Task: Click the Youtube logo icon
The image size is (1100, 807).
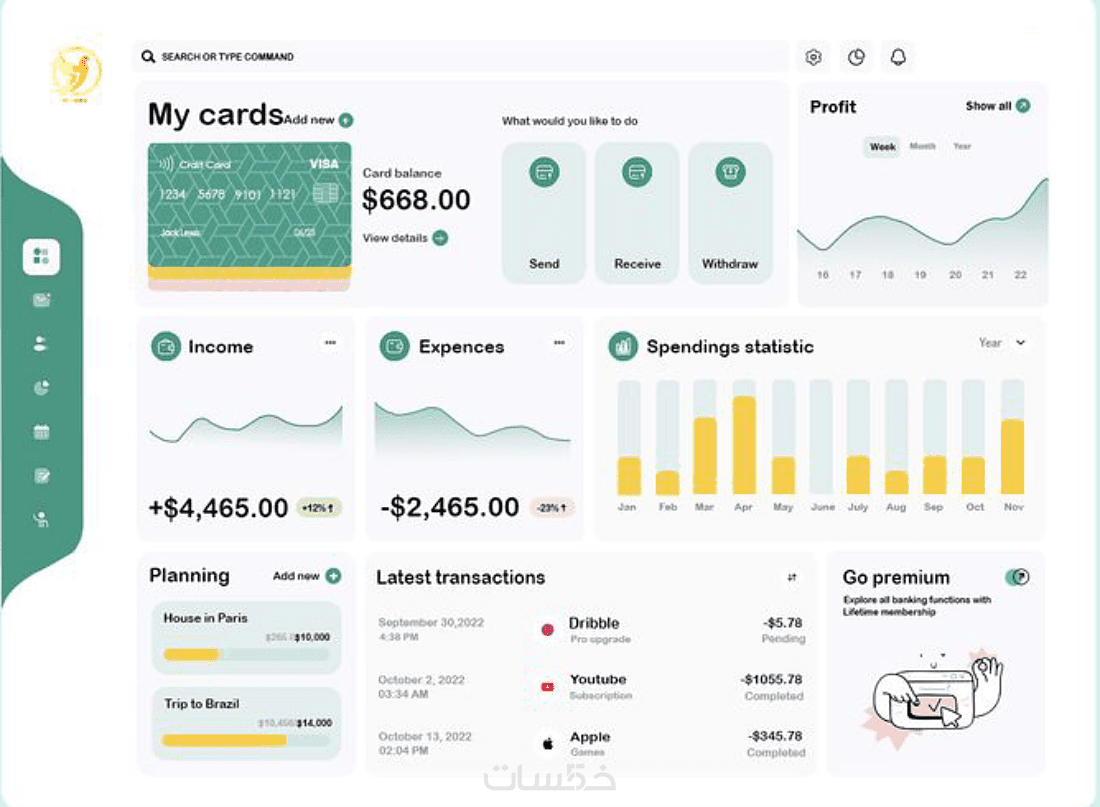Action: 547,686
